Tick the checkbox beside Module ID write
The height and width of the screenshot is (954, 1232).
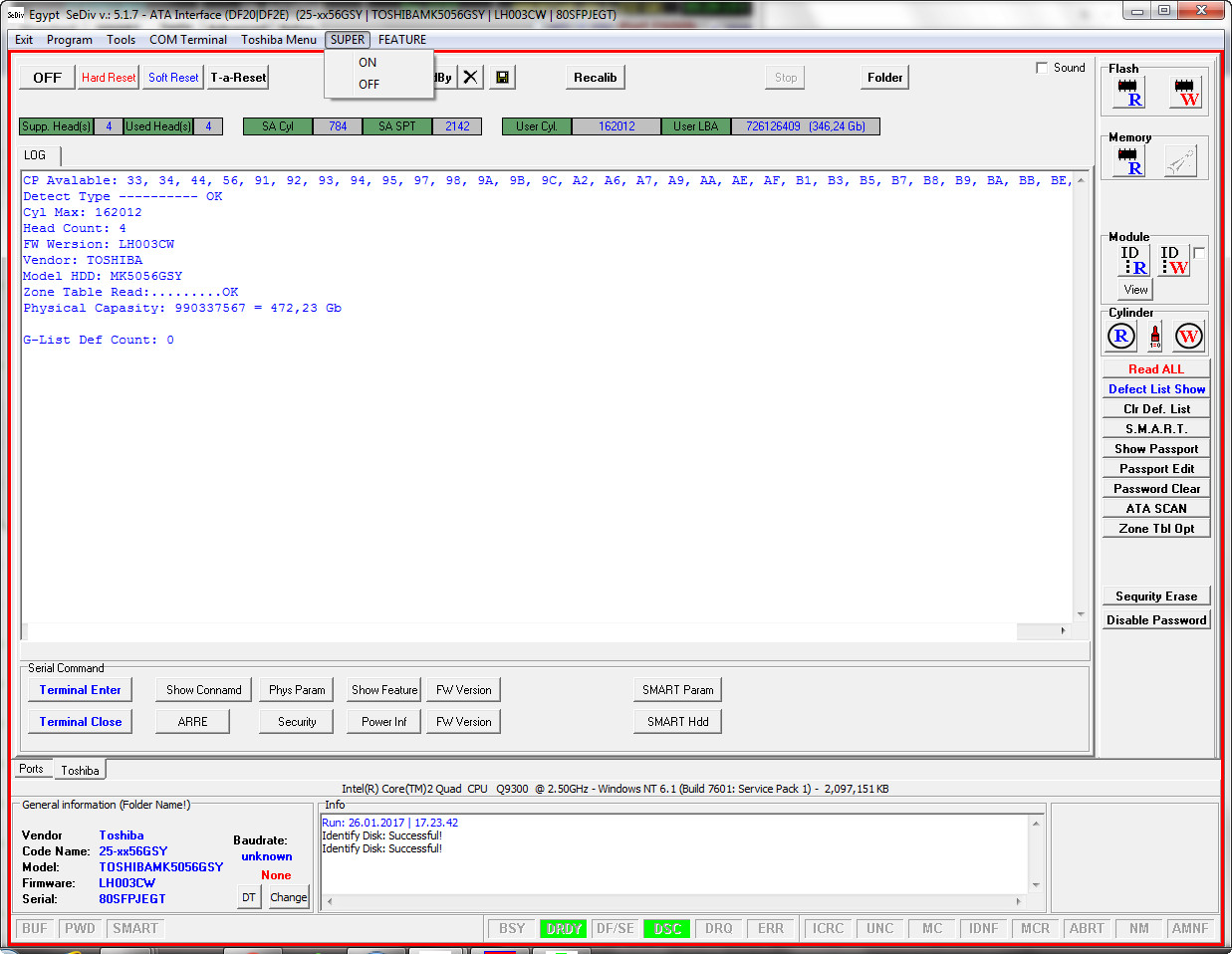coord(1199,253)
